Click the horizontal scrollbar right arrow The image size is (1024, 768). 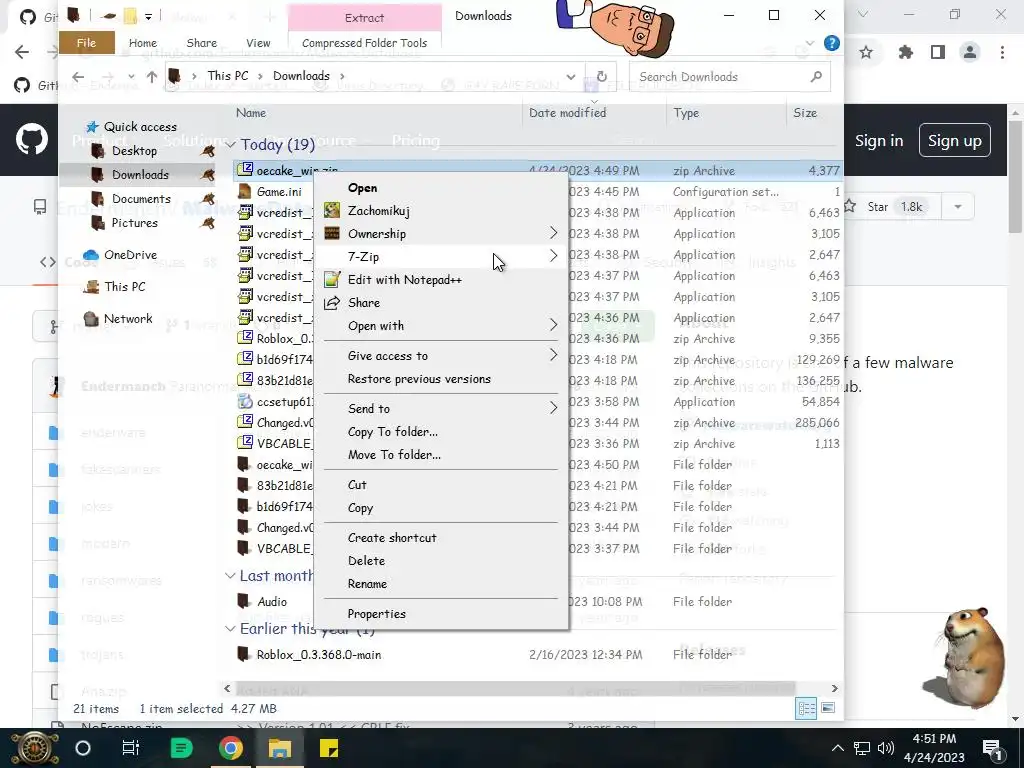coord(834,688)
